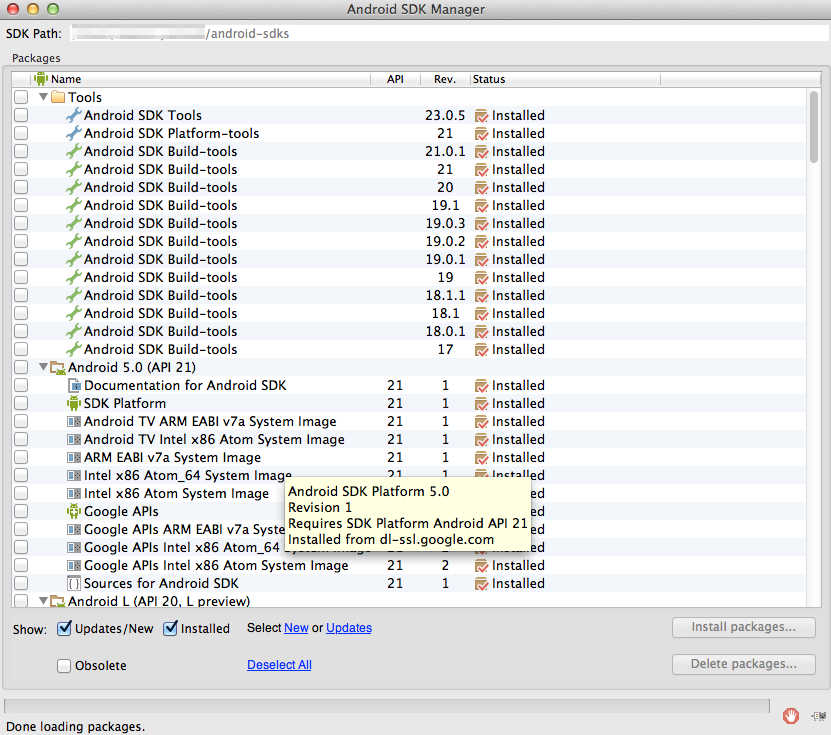Screen dimensions: 831x735
Task: Click the New link
Action: pos(296,628)
